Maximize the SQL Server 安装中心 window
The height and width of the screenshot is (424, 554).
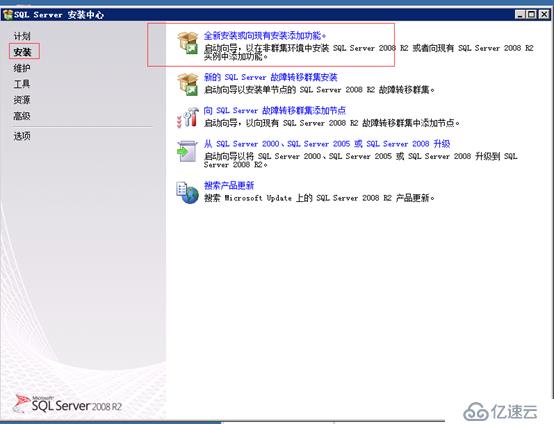pyautogui.click(x=531, y=14)
